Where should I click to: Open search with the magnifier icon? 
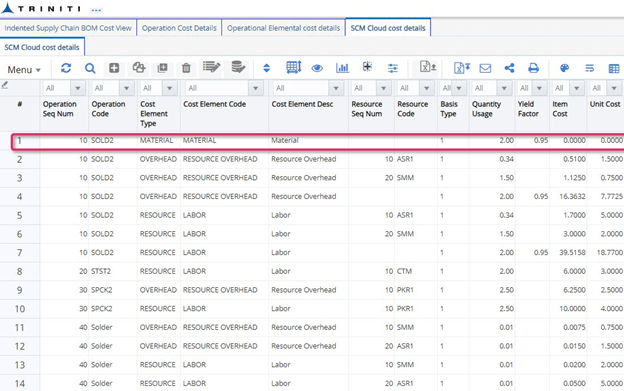[90, 68]
